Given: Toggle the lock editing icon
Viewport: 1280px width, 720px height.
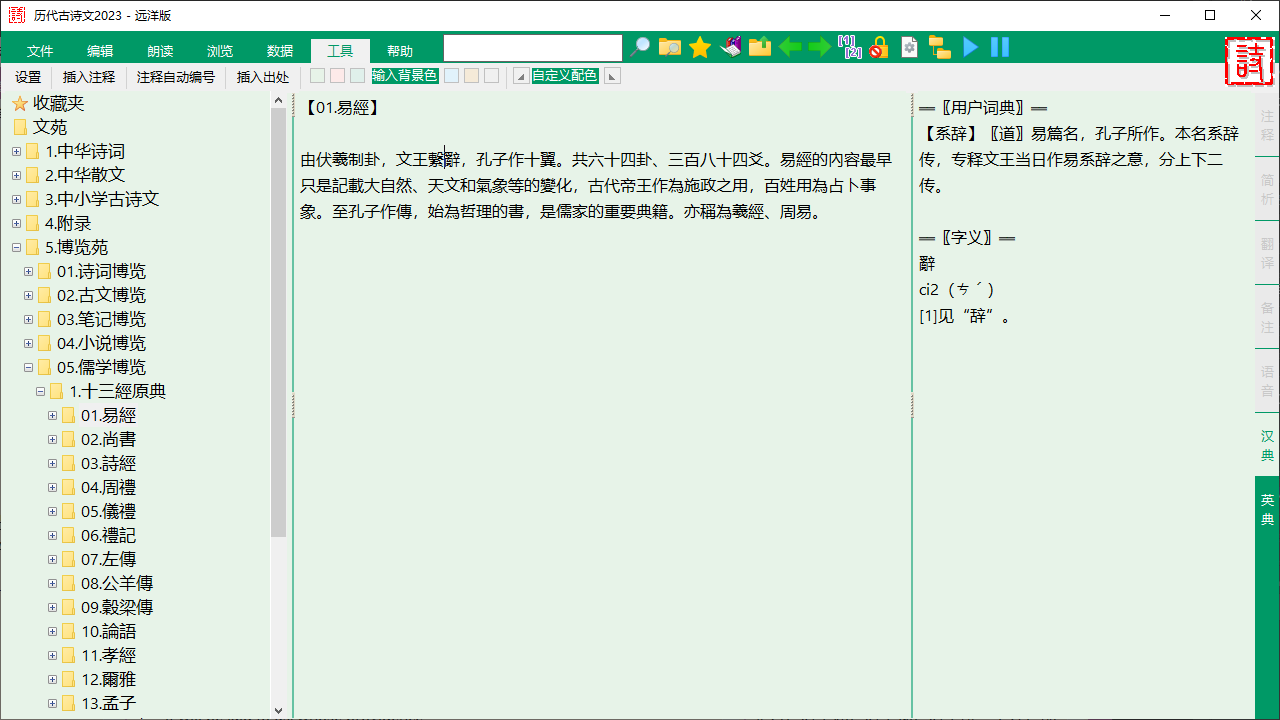Looking at the screenshot, I should (878, 46).
